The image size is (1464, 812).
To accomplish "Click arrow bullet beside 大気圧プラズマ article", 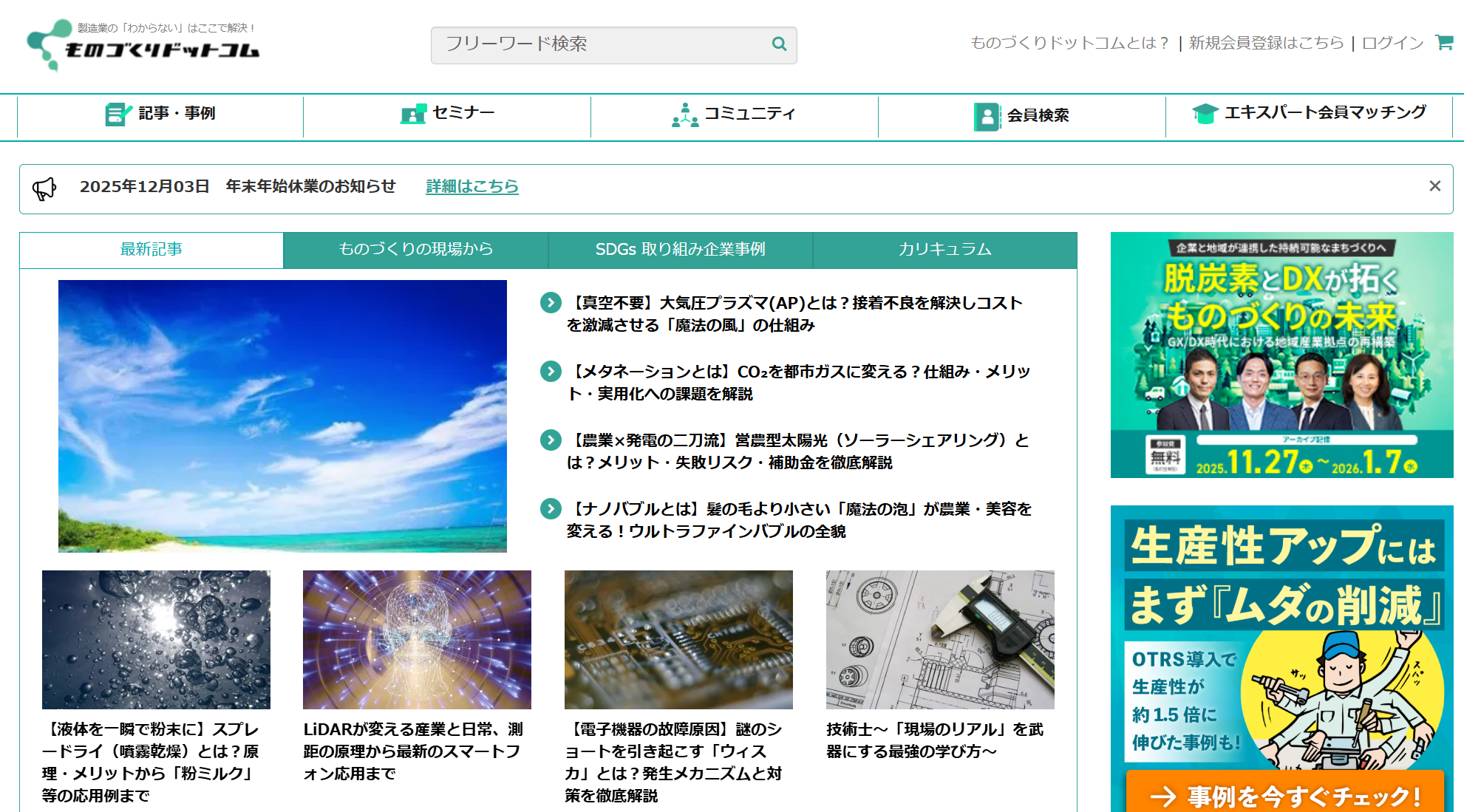I will pyautogui.click(x=551, y=303).
